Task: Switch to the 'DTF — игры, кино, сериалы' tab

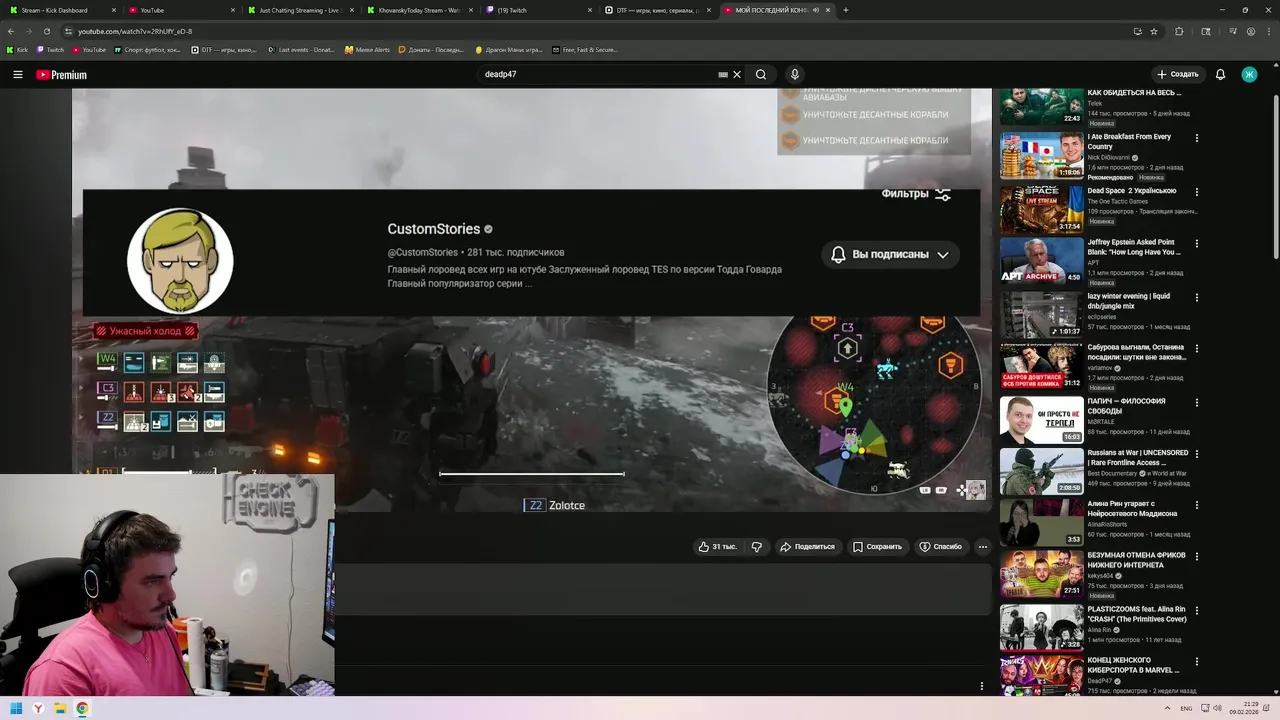Action: 657,10
